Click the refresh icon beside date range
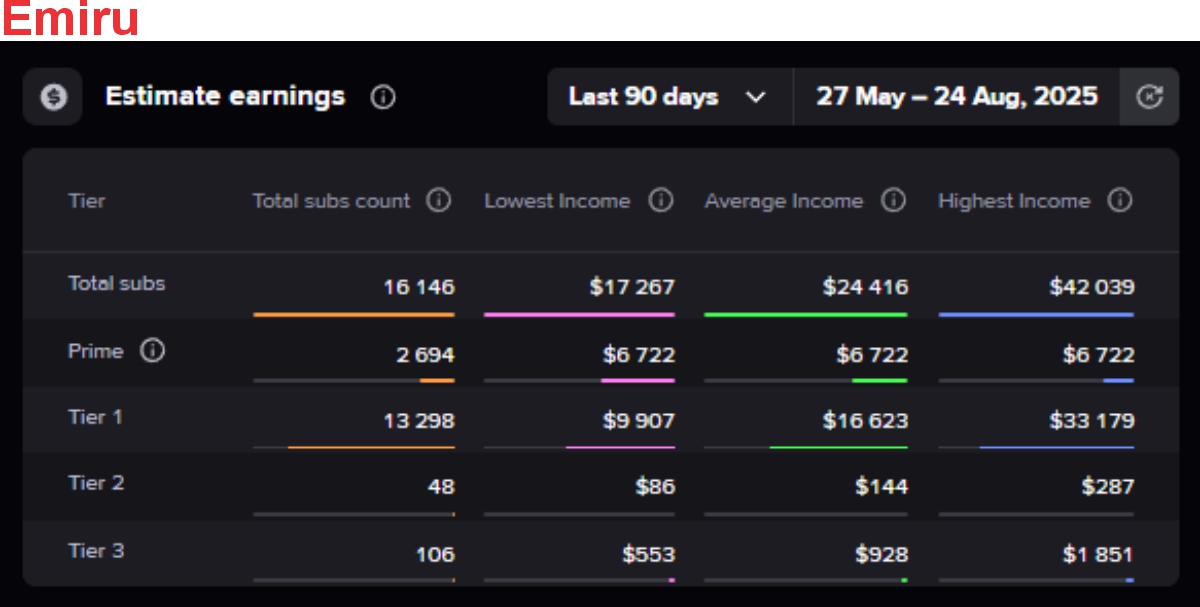 (x=1150, y=96)
